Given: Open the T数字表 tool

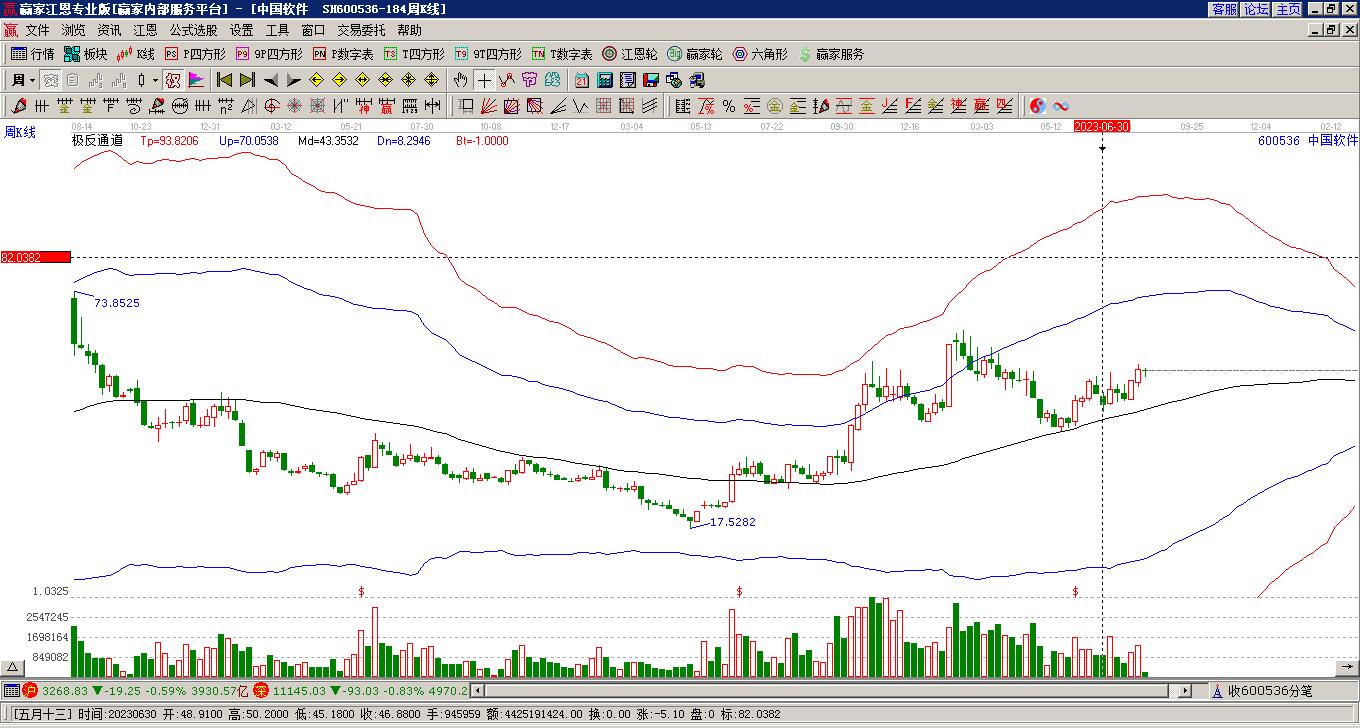Looking at the screenshot, I should tap(562, 54).
